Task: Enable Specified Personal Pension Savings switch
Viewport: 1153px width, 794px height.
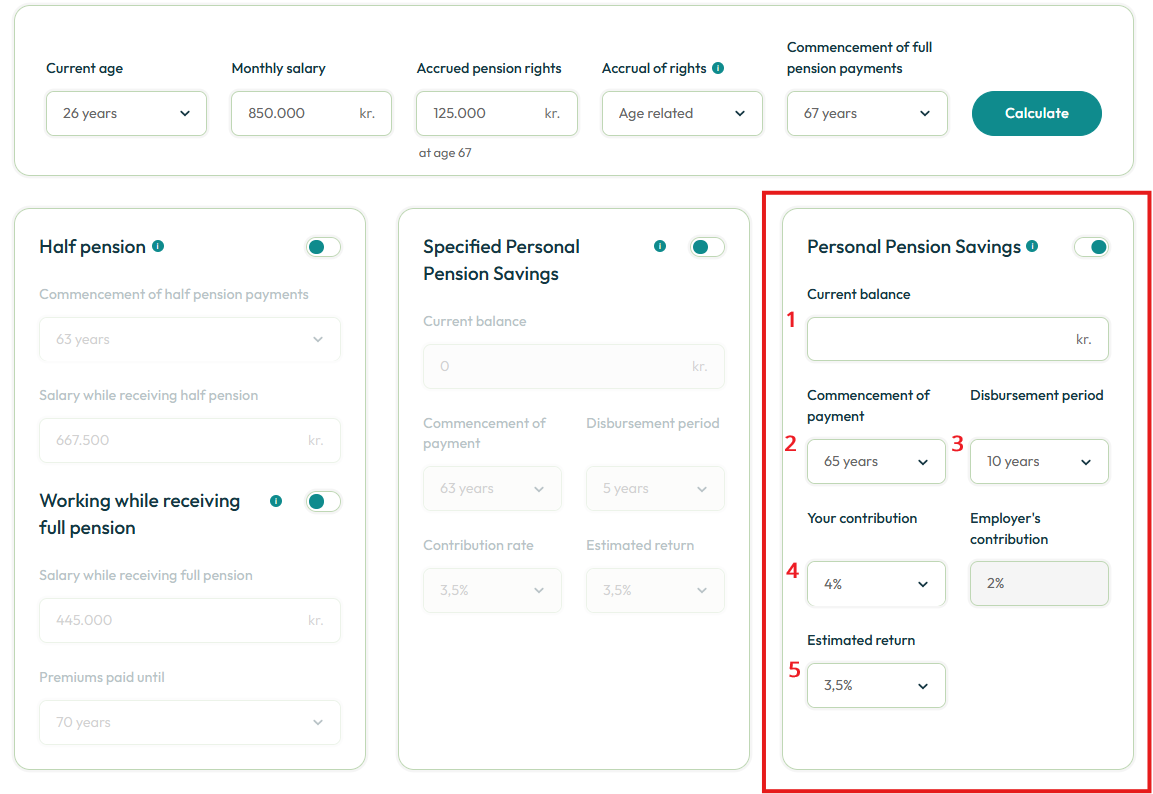Action: (x=707, y=247)
